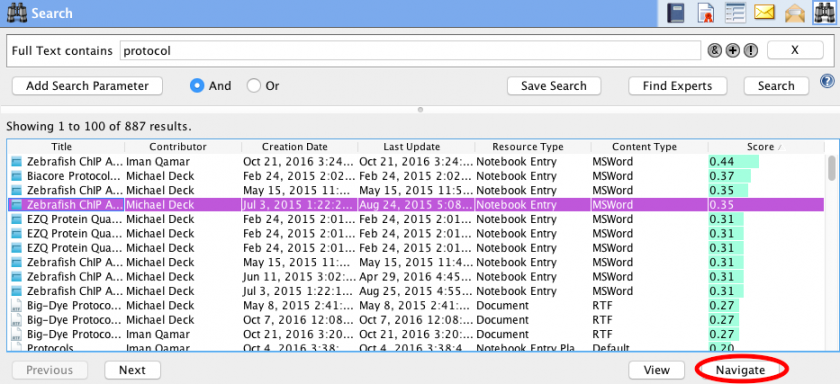Viewport: 840px width, 384px height.
Task: Click the Full Text contains label
Action: click(62, 51)
